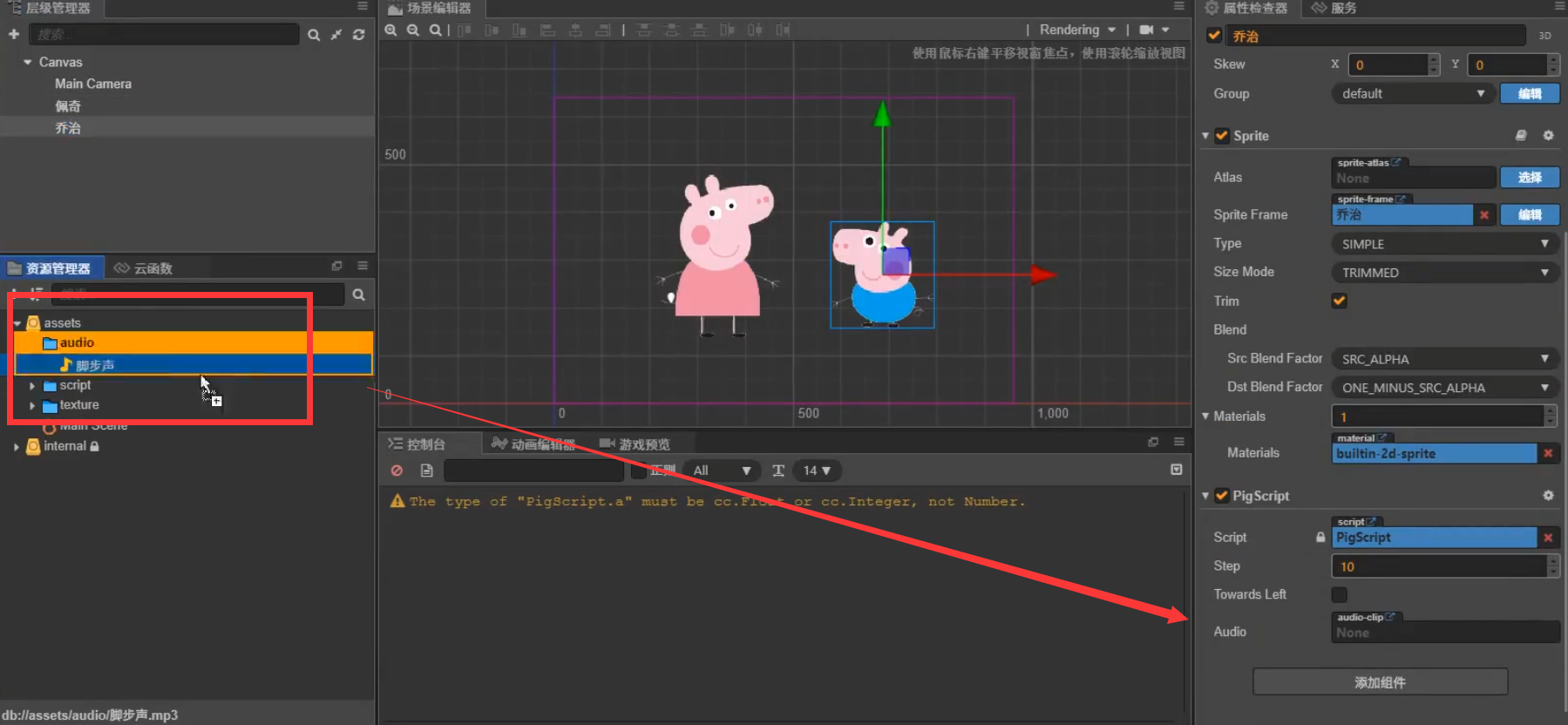Collapse the Materials section
1568x725 pixels.
coord(1205,416)
